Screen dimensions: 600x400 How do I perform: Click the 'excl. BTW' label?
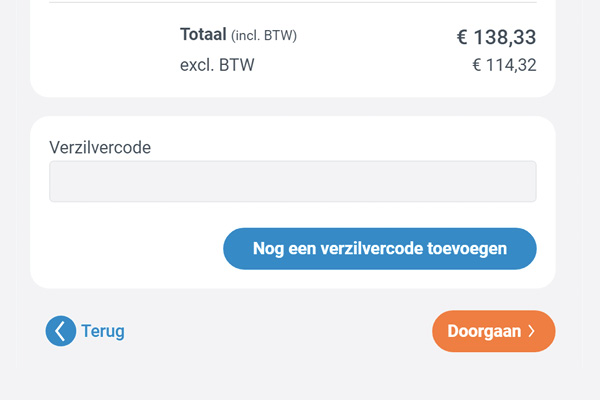click(x=217, y=65)
